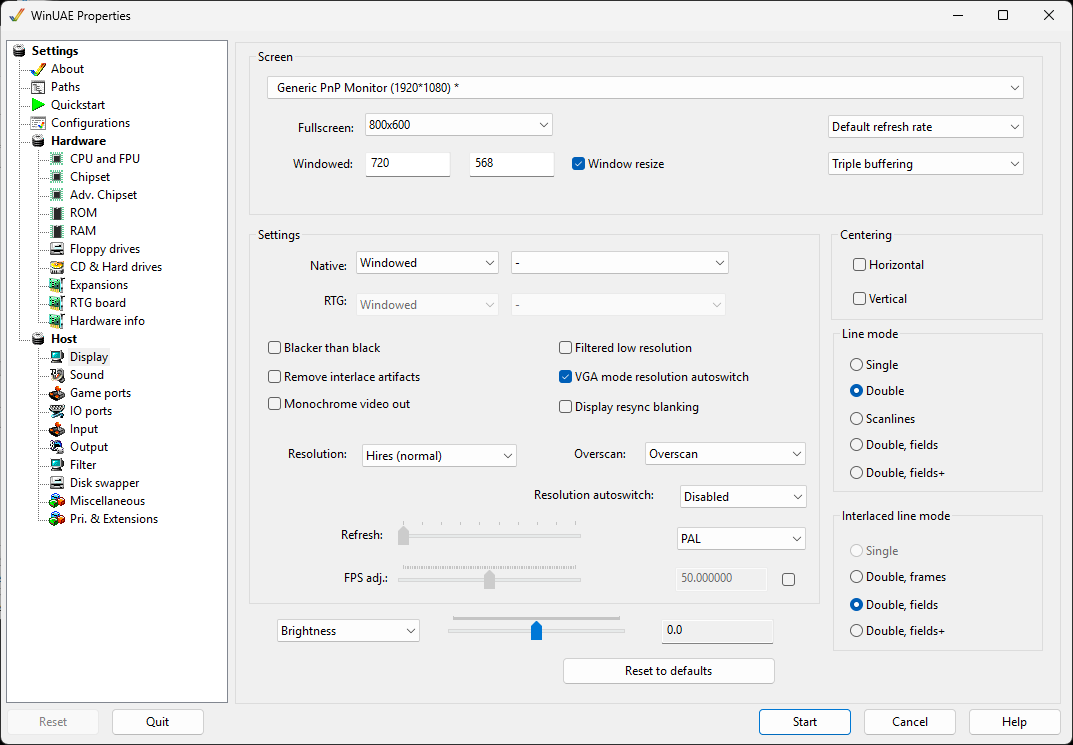Open the Default refresh rate dropdown
Screen dimensions: 1073x745
[x=926, y=127]
